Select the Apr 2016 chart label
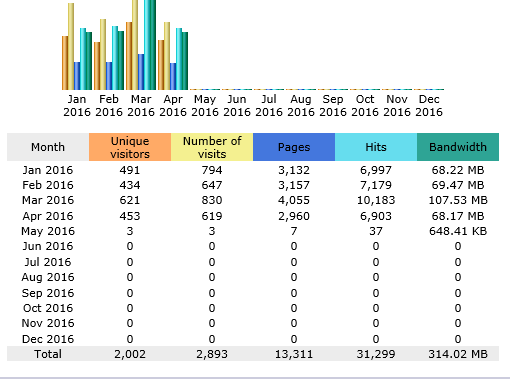Screen dimensions: 510x381 [x=173, y=105]
